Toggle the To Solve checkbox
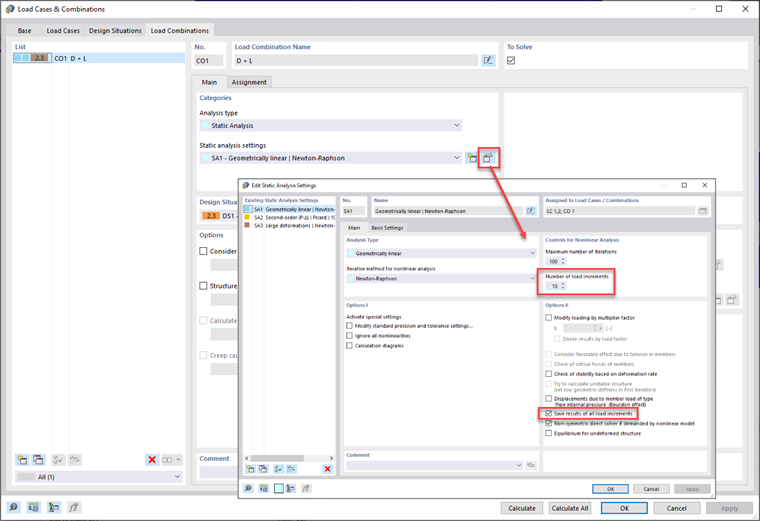Image resolution: width=760 pixels, height=521 pixels. pyautogui.click(x=511, y=61)
